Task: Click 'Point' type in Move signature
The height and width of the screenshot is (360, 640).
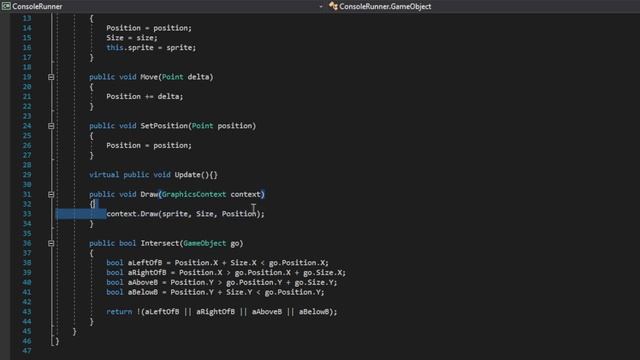Action: [172, 77]
